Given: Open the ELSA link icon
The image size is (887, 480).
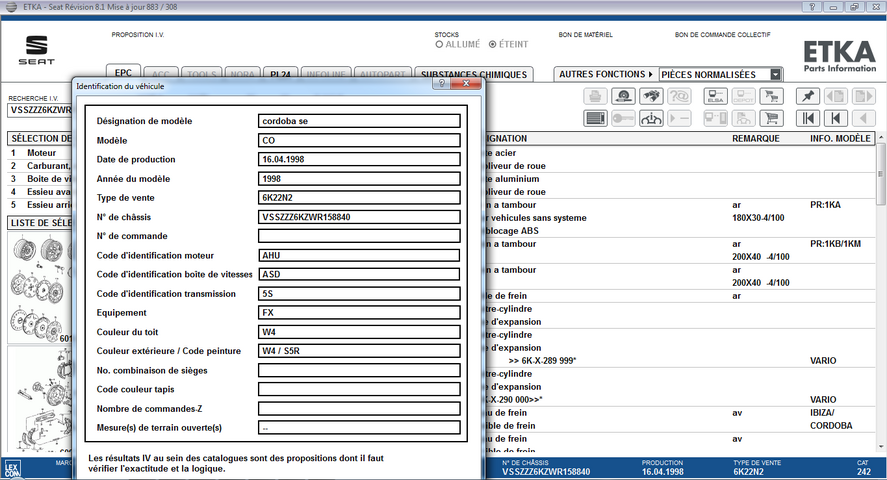Looking at the screenshot, I should point(716,97).
